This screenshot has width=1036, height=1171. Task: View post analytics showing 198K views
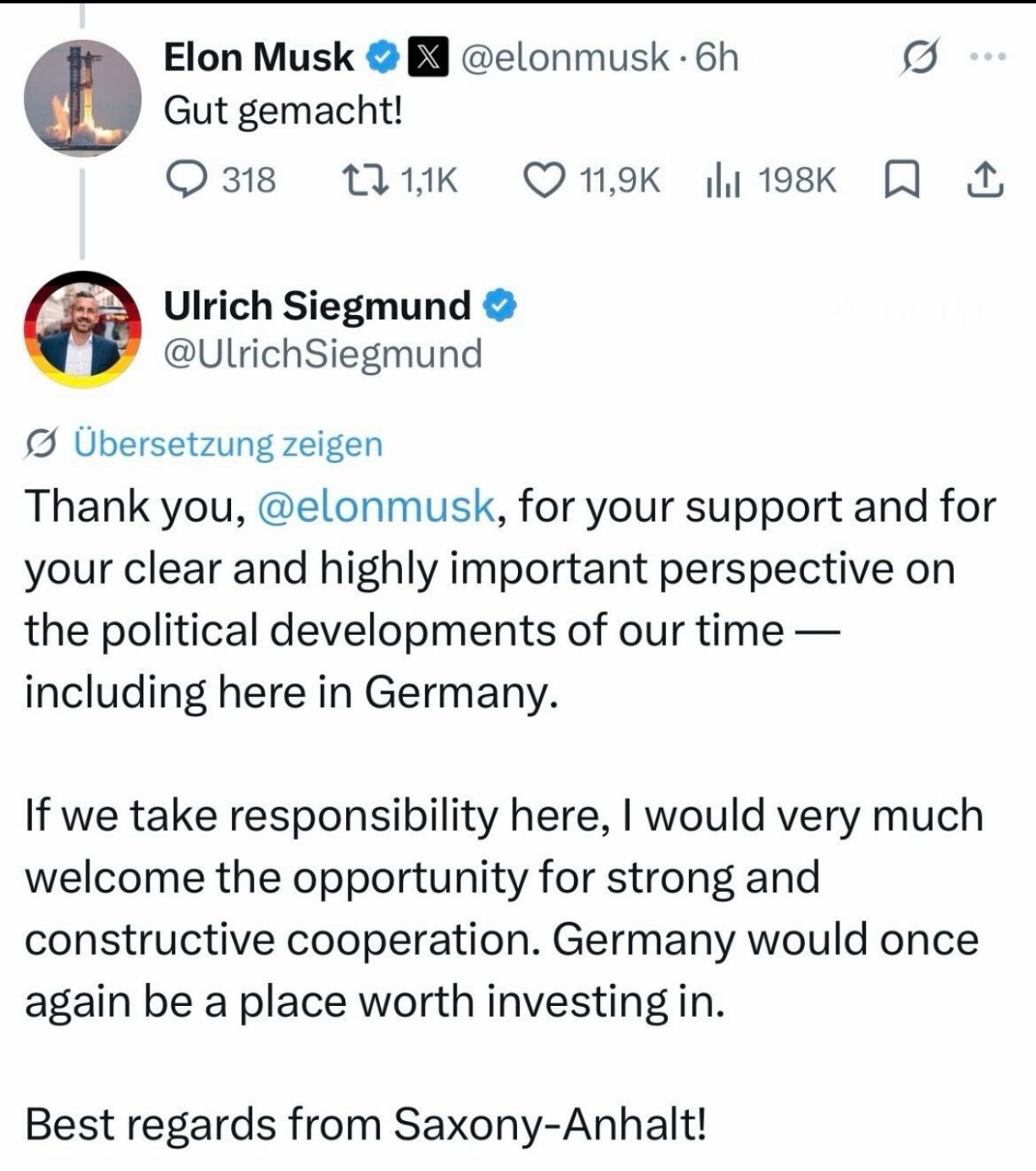pyautogui.click(x=770, y=180)
